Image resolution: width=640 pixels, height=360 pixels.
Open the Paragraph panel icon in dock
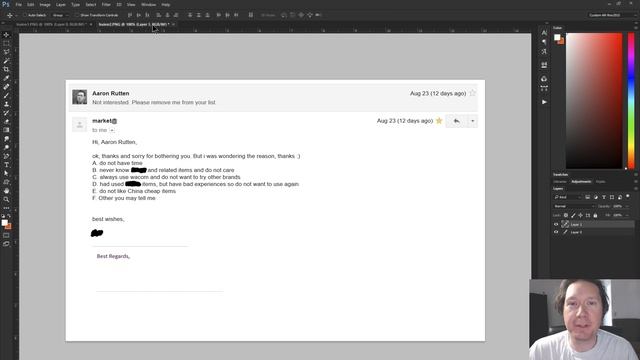pyautogui.click(x=544, y=42)
